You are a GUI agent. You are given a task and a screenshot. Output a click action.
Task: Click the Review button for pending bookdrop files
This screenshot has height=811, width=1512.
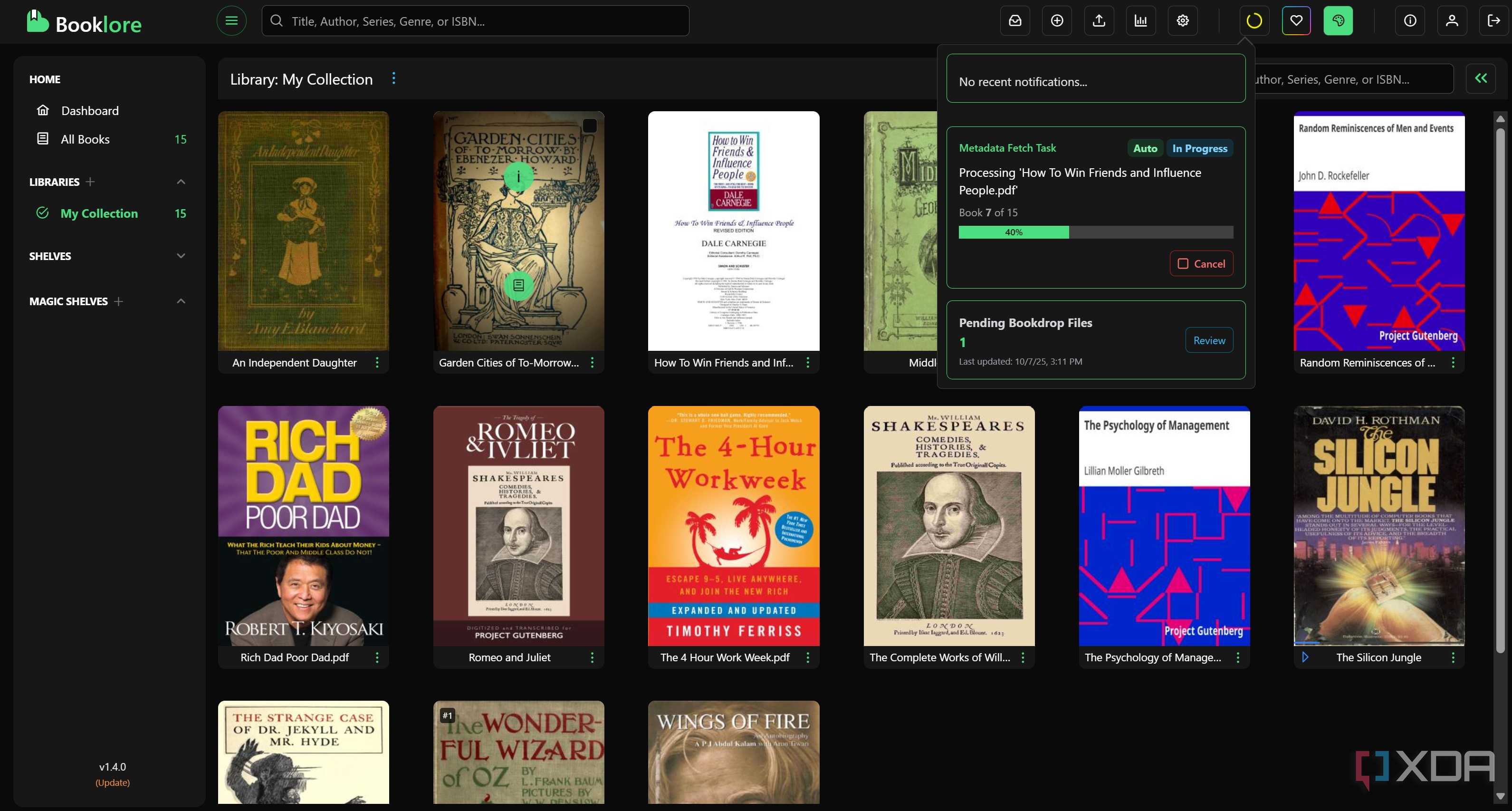[x=1208, y=340]
